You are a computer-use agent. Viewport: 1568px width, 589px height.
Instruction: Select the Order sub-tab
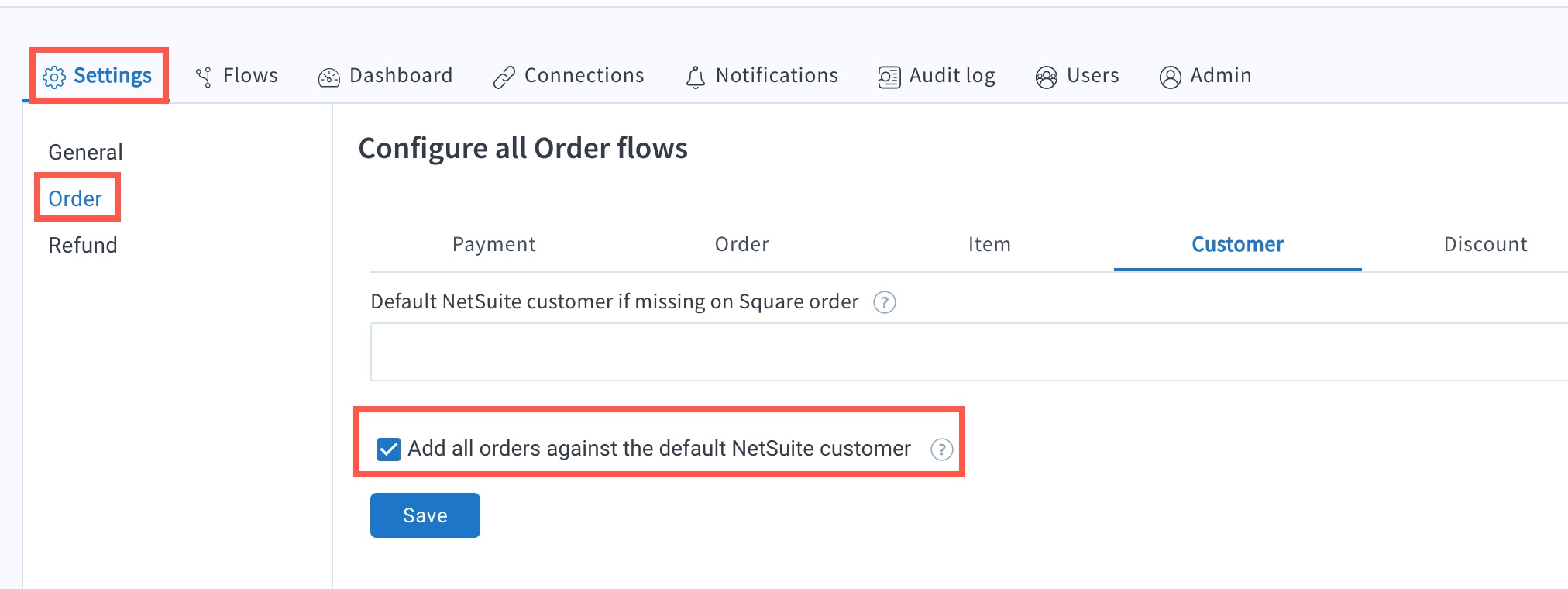tap(742, 244)
